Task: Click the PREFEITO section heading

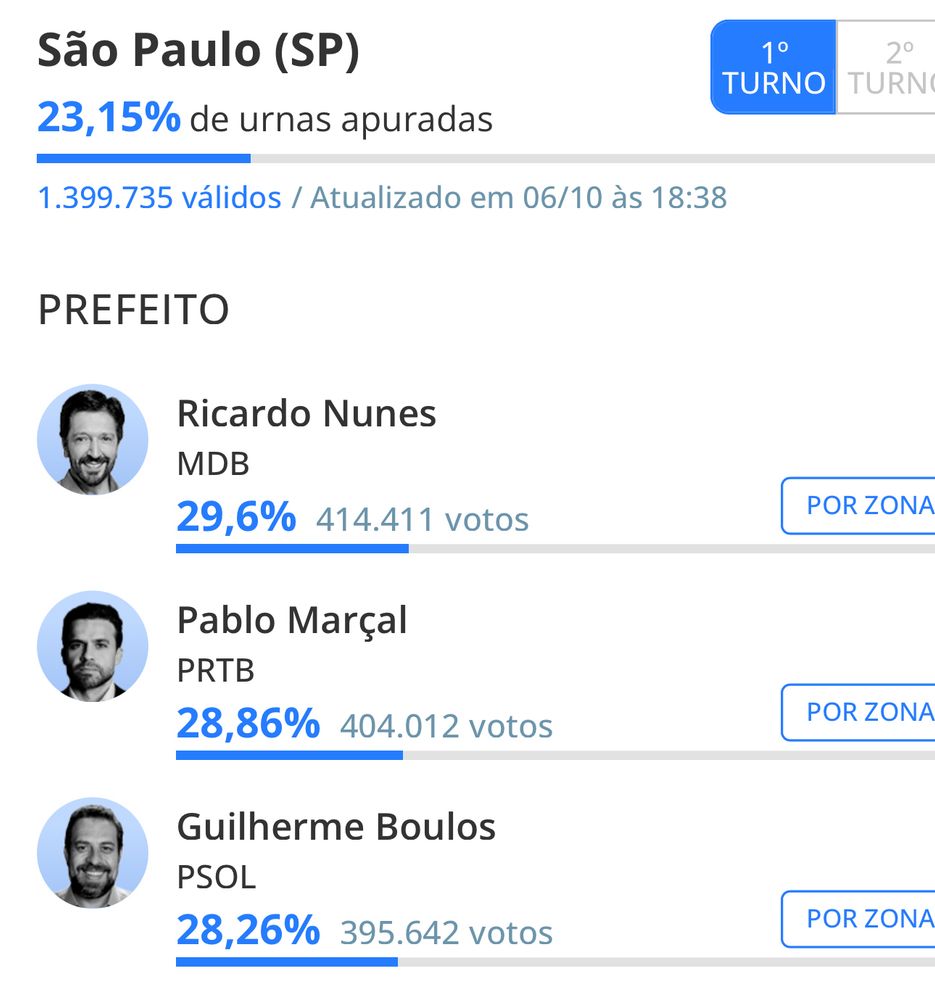Action: (133, 310)
